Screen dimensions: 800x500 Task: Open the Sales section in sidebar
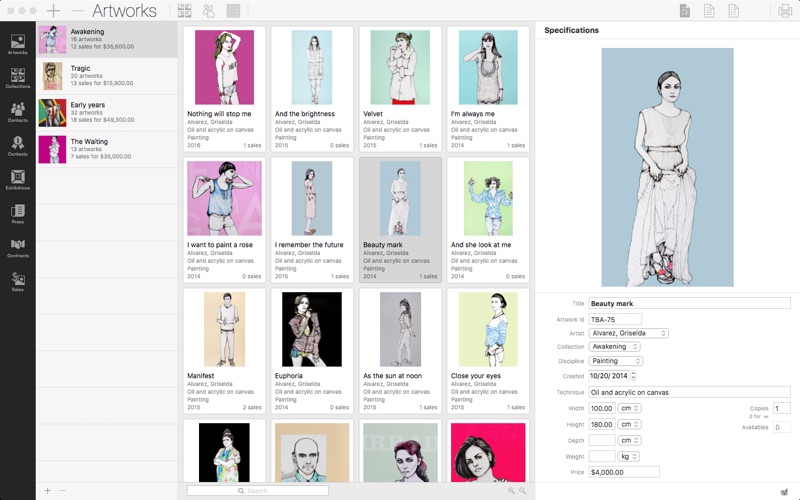tap(18, 282)
